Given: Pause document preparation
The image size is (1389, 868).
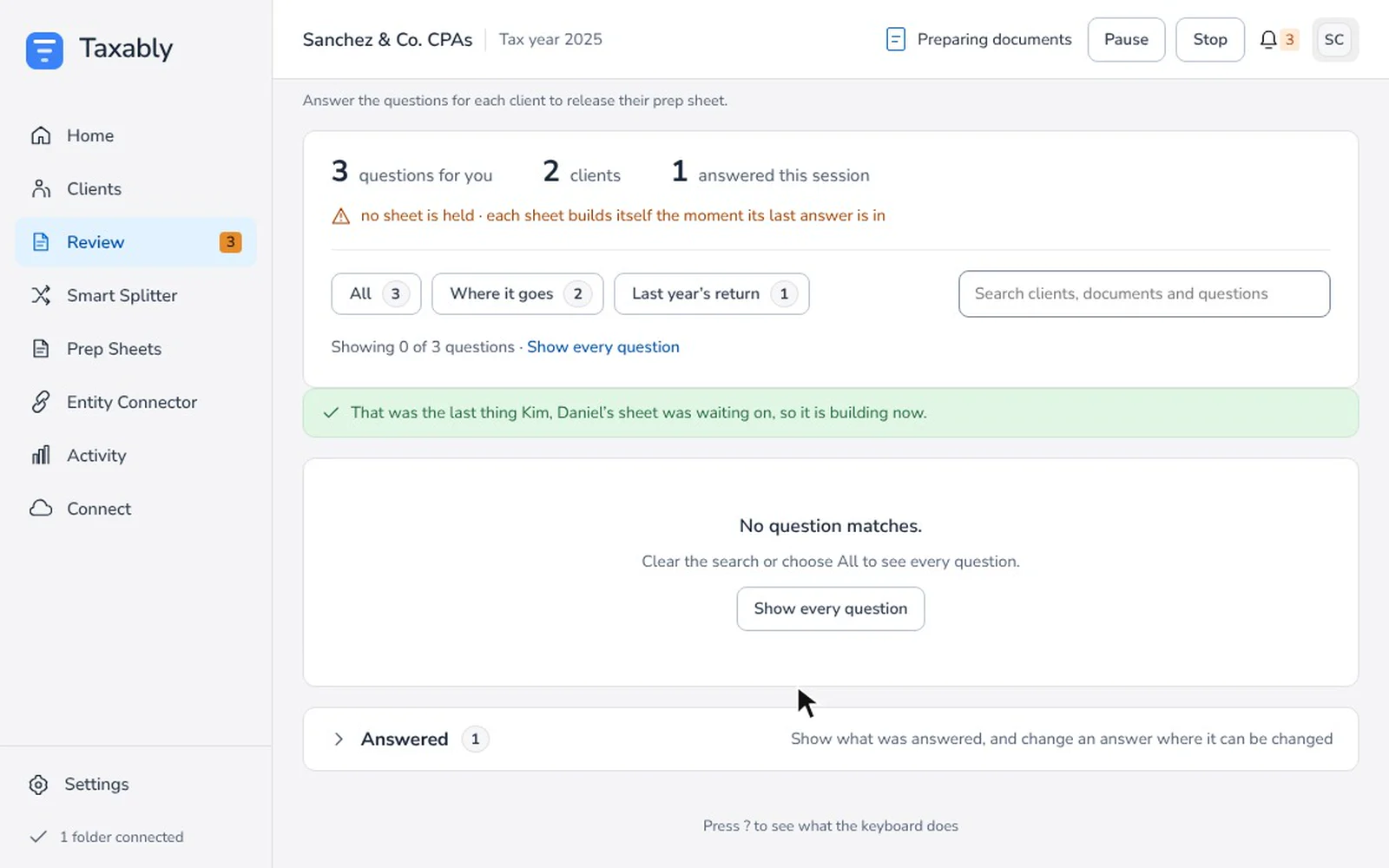Looking at the screenshot, I should pos(1126,40).
